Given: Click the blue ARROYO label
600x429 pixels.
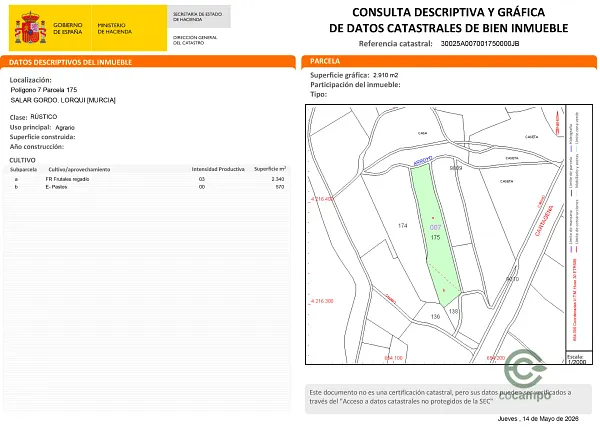Looking at the screenshot, I should click(423, 161).
